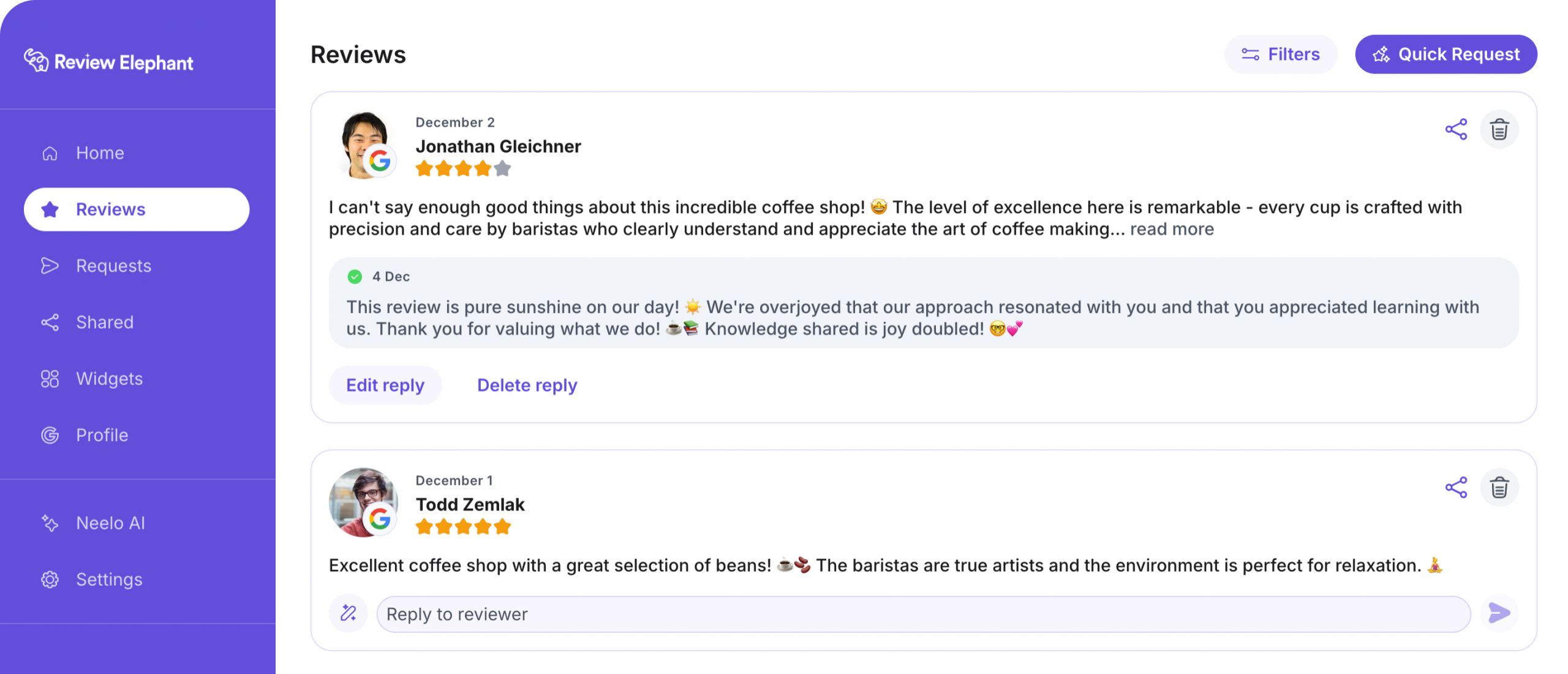Image resolution: width=1568 pixels, height=674 pixels.
Task: Delete Jonathan Gleichner's review with trash icon
Action: (1499, 130)
